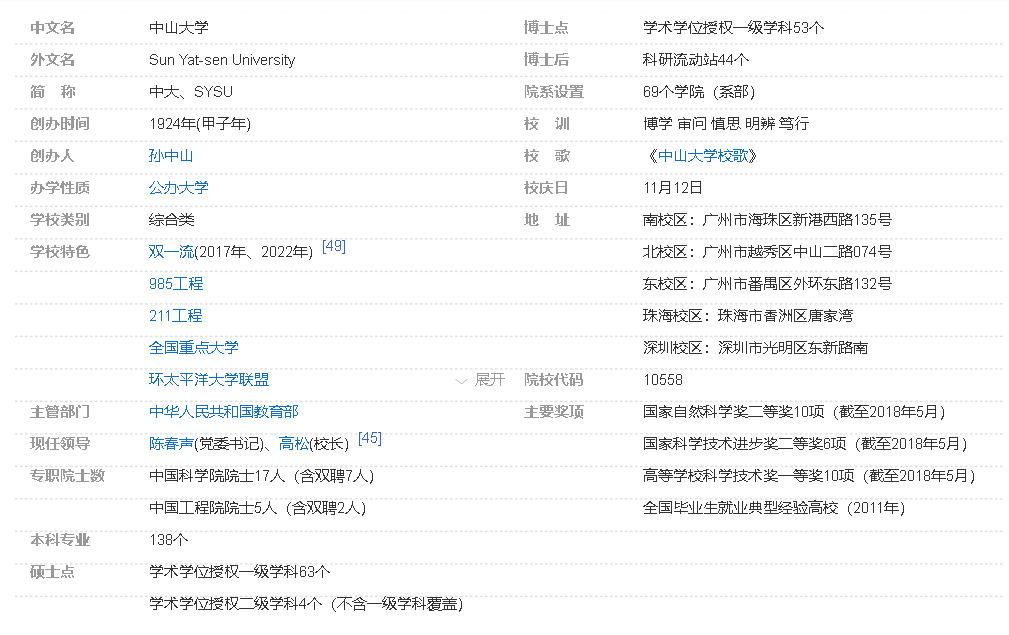Open the 全国重点大学 link
The image size is (1009, 635).
pyautogui.click(x=193, y=348)
